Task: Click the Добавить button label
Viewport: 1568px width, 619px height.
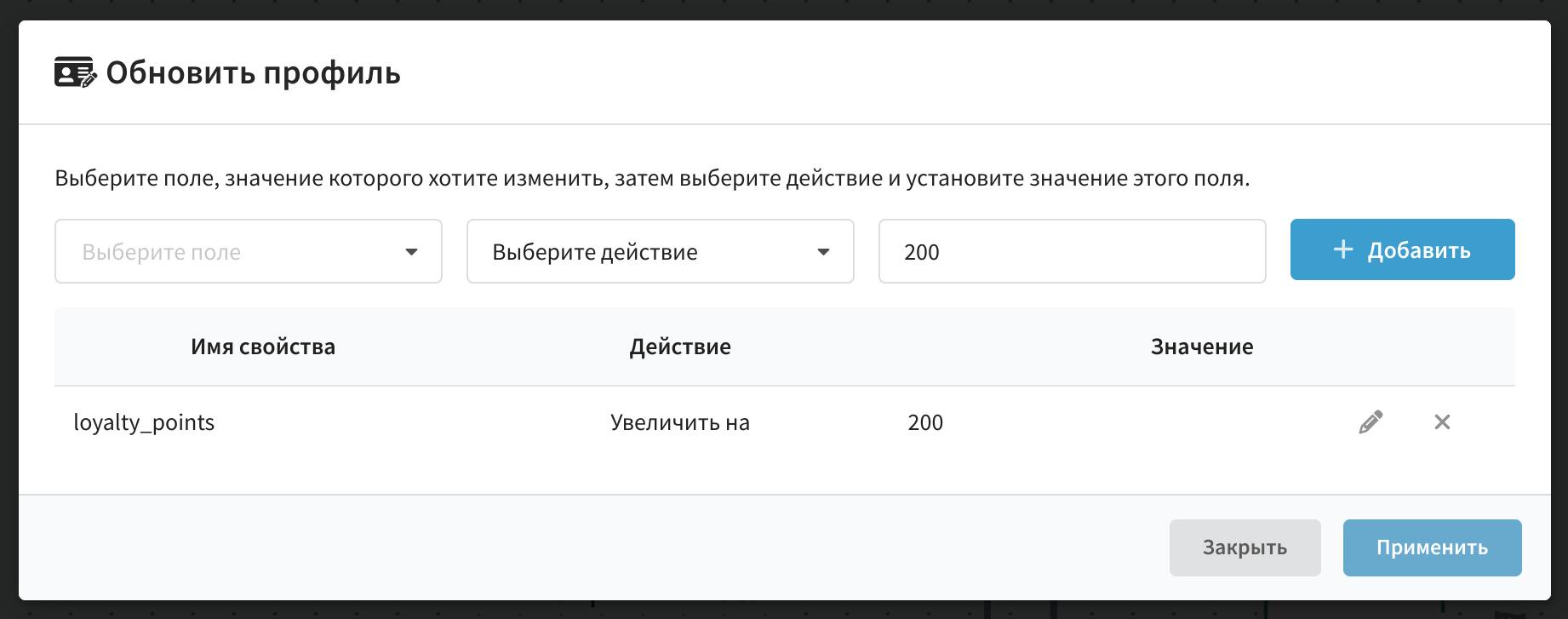Action: 1419,250
